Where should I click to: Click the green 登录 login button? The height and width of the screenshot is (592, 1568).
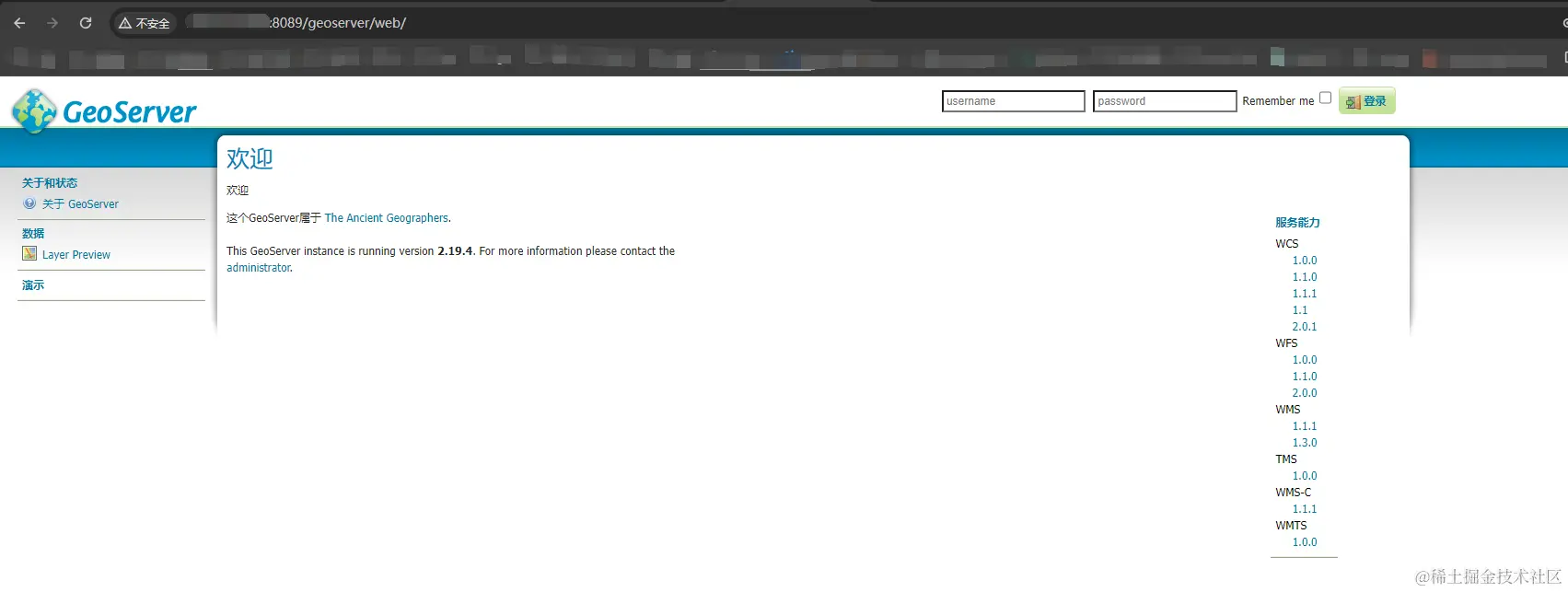click(1367, 101)
